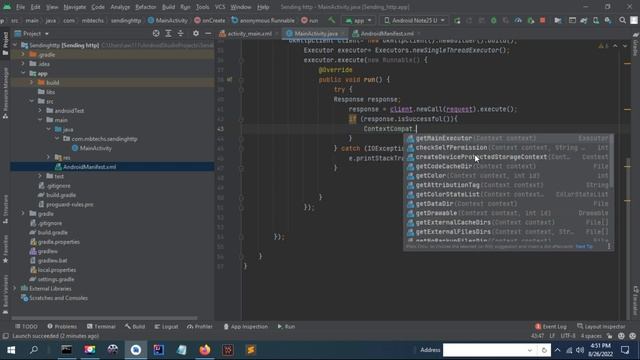The height and width of the screenshot is (360, 640).
Task: Click 4 spaces indent setting in status bar
Action: (591, 336)
